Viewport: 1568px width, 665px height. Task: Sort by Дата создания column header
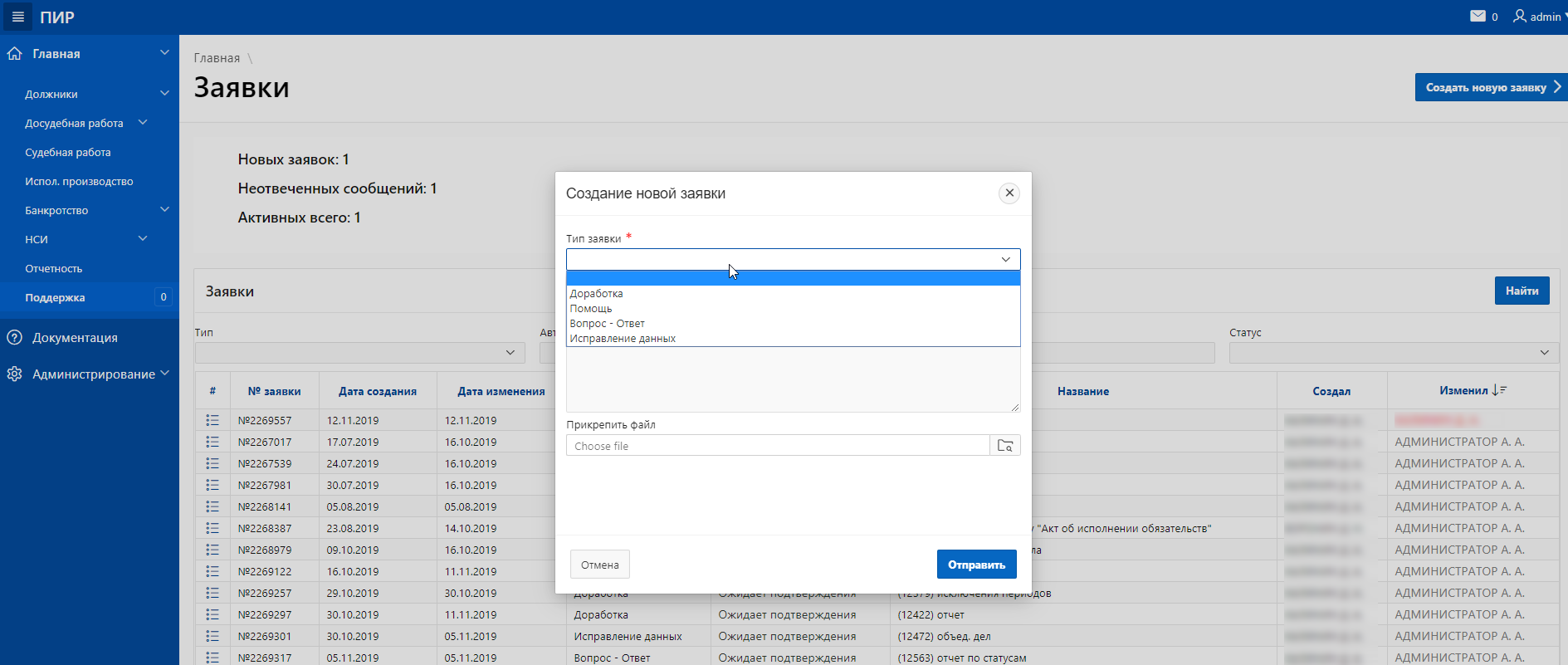[378, 391]
